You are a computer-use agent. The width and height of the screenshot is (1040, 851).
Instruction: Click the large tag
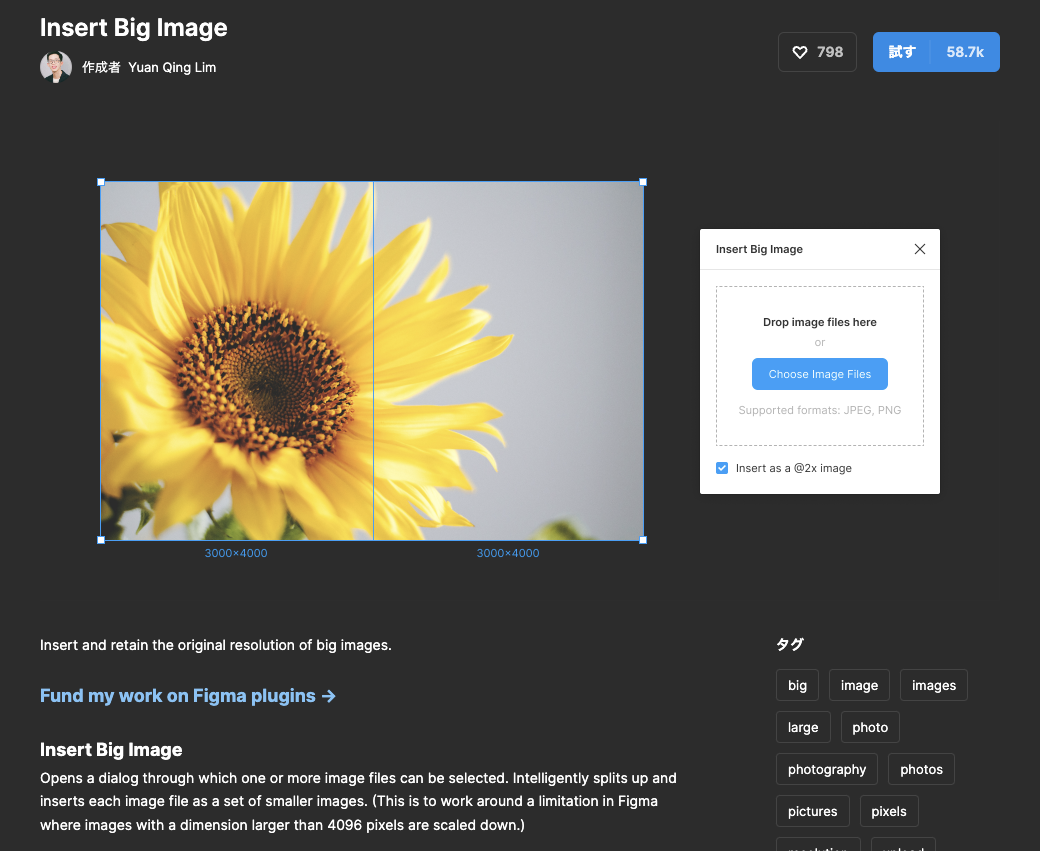tap(803, 727)
